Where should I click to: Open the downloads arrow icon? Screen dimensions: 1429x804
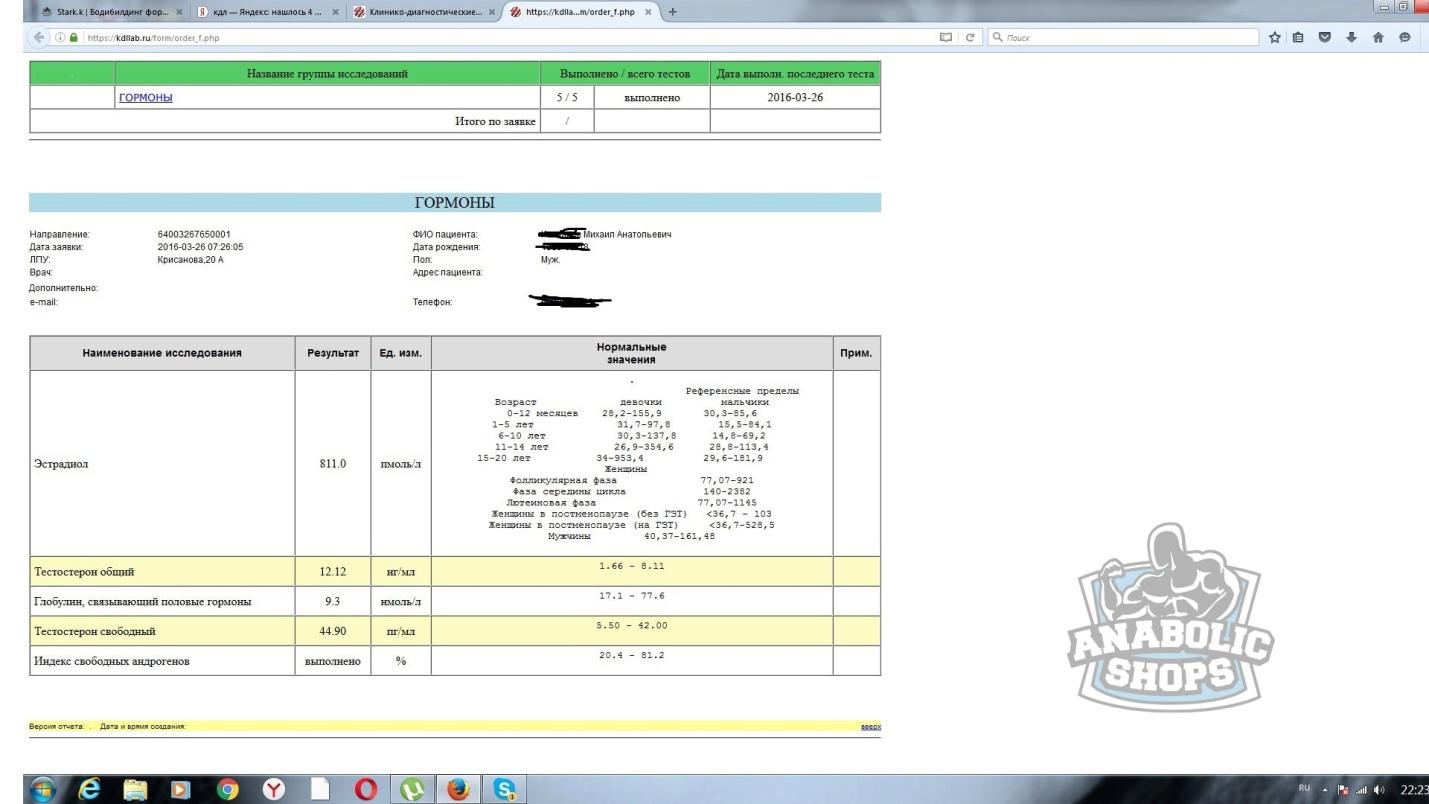pyautogui.click(x=1352, y=38)
